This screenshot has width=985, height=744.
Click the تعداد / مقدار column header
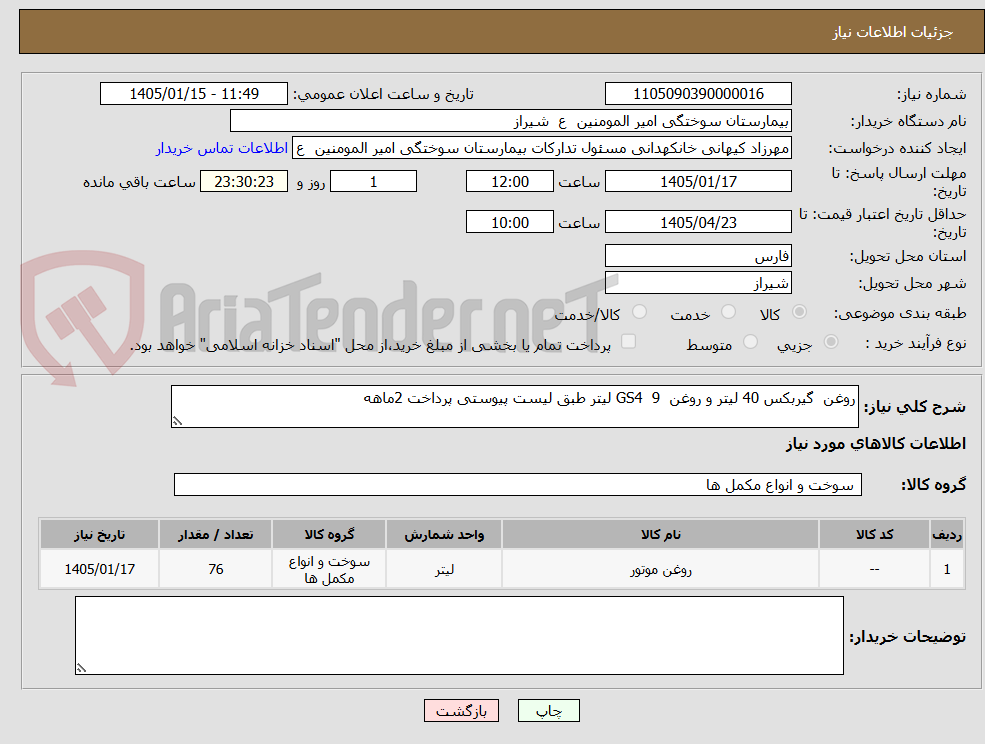click(215, 534)
